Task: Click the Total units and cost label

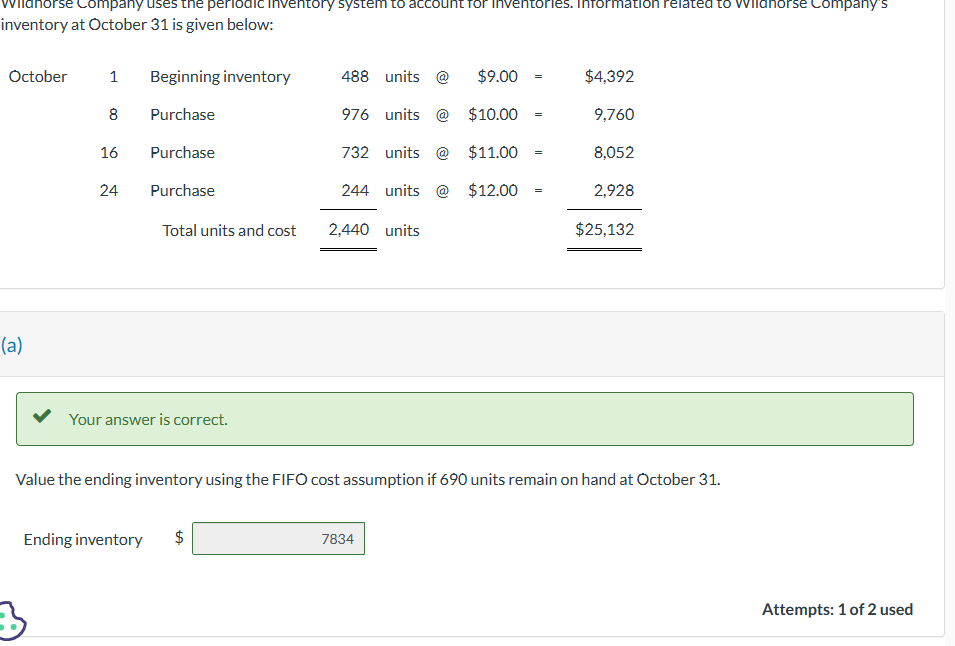Action: [229, 230]
